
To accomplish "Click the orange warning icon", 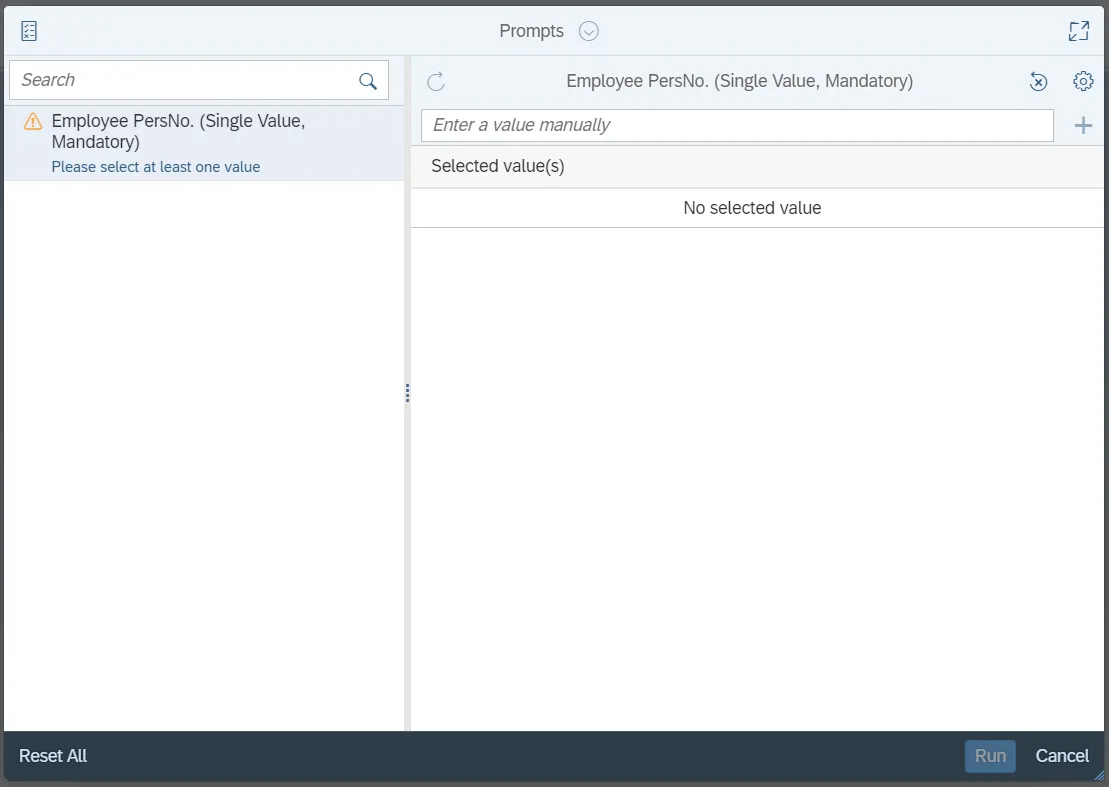I will point(33,122).
